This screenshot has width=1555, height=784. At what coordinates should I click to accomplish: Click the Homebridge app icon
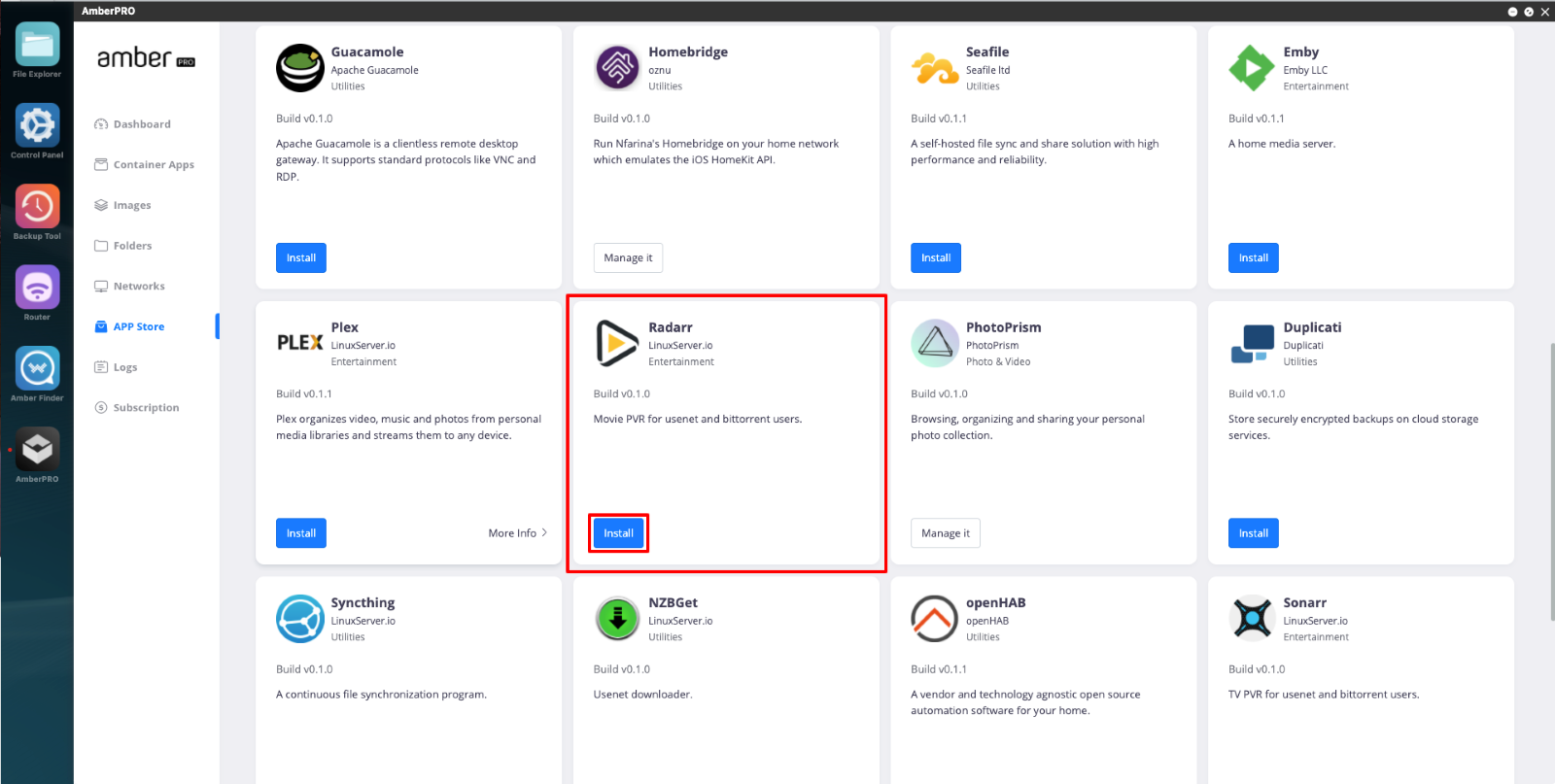coord(617,68)
